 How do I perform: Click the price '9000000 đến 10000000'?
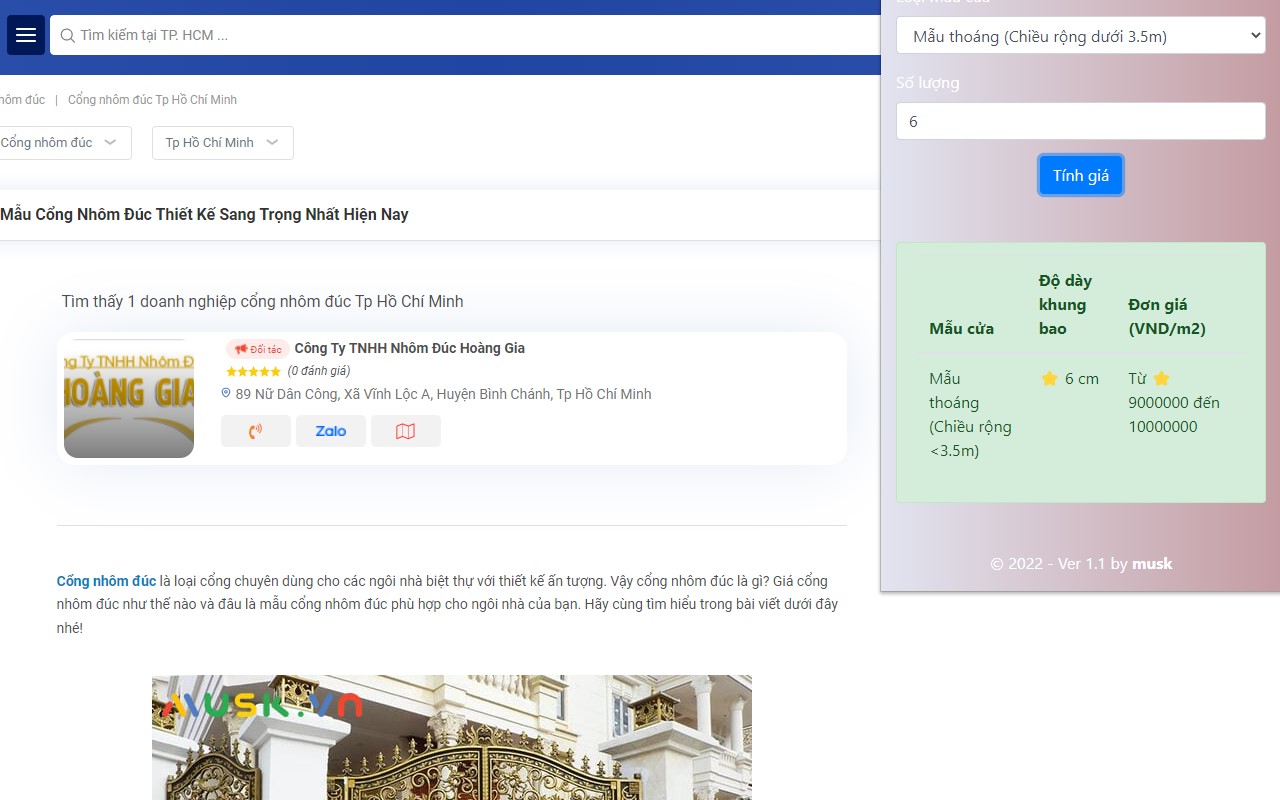click(x=1174, y=414)
